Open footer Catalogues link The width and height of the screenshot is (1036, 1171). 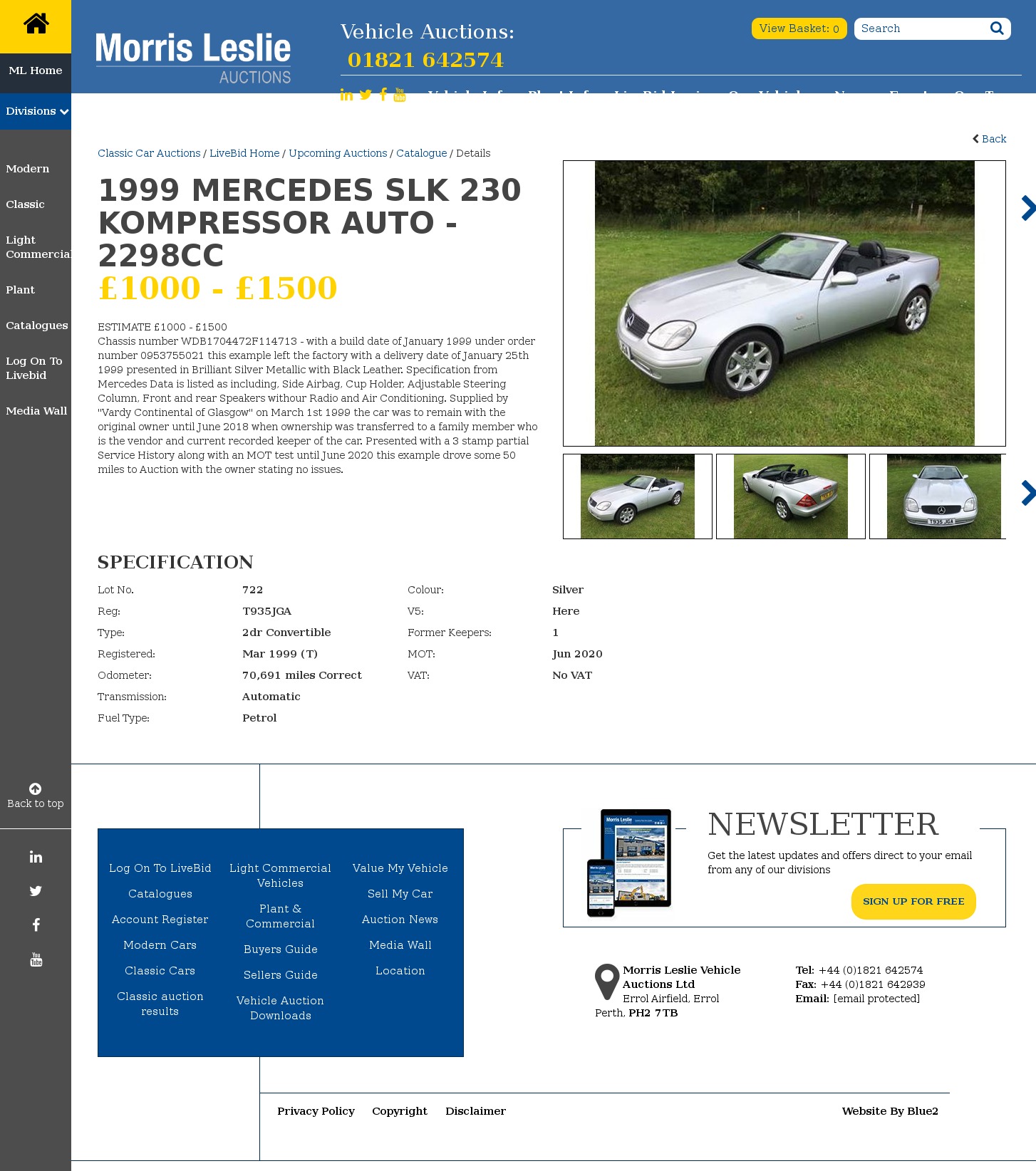tap(160, 894)
